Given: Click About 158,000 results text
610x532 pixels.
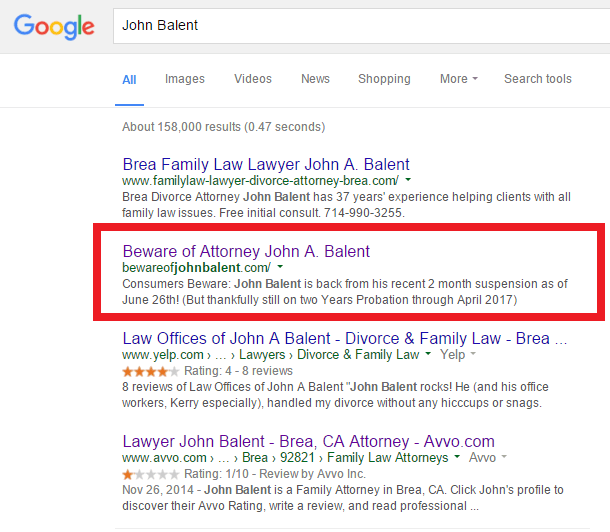Looking at the screenshot, I should click(224, 127).
